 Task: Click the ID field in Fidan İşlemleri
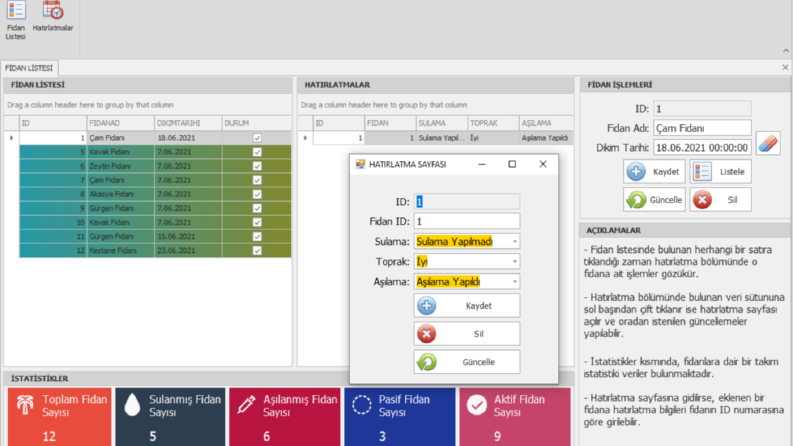coord(702,108)
